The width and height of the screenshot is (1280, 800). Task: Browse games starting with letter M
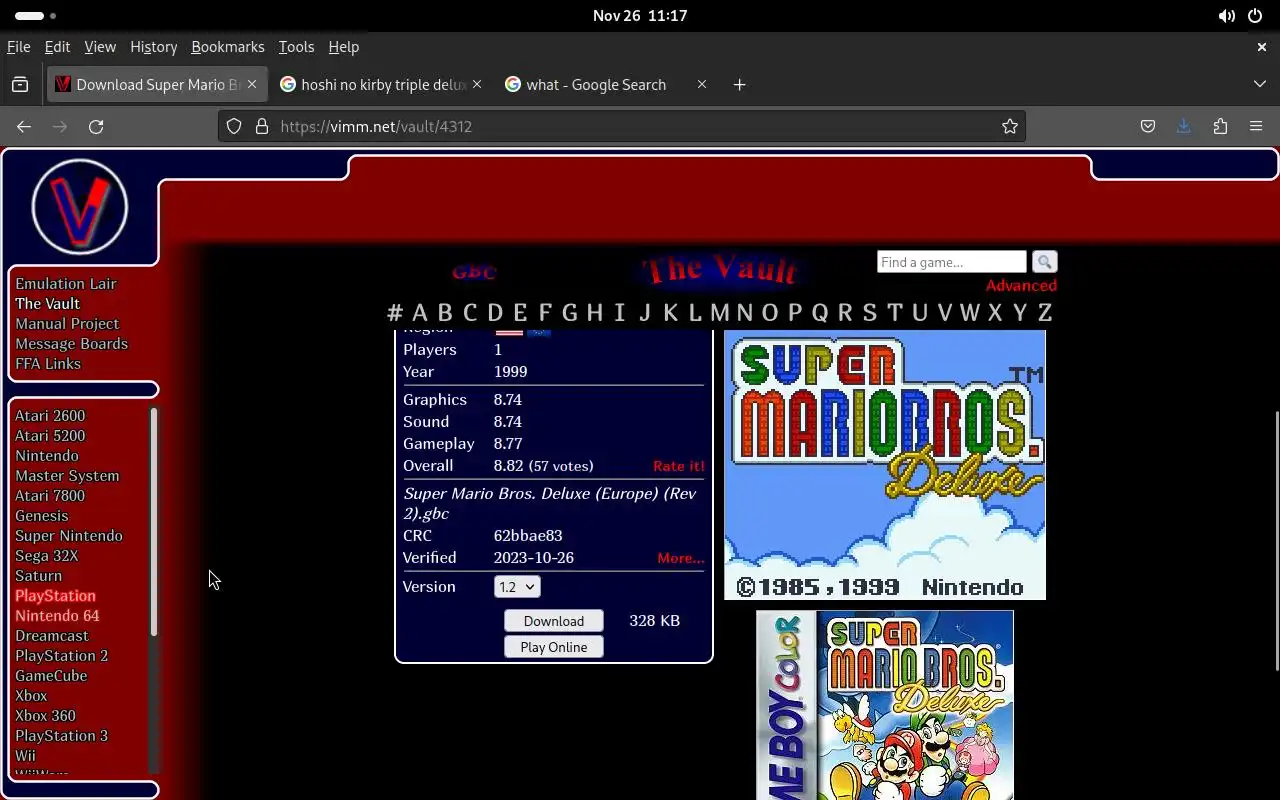[720, 313]
